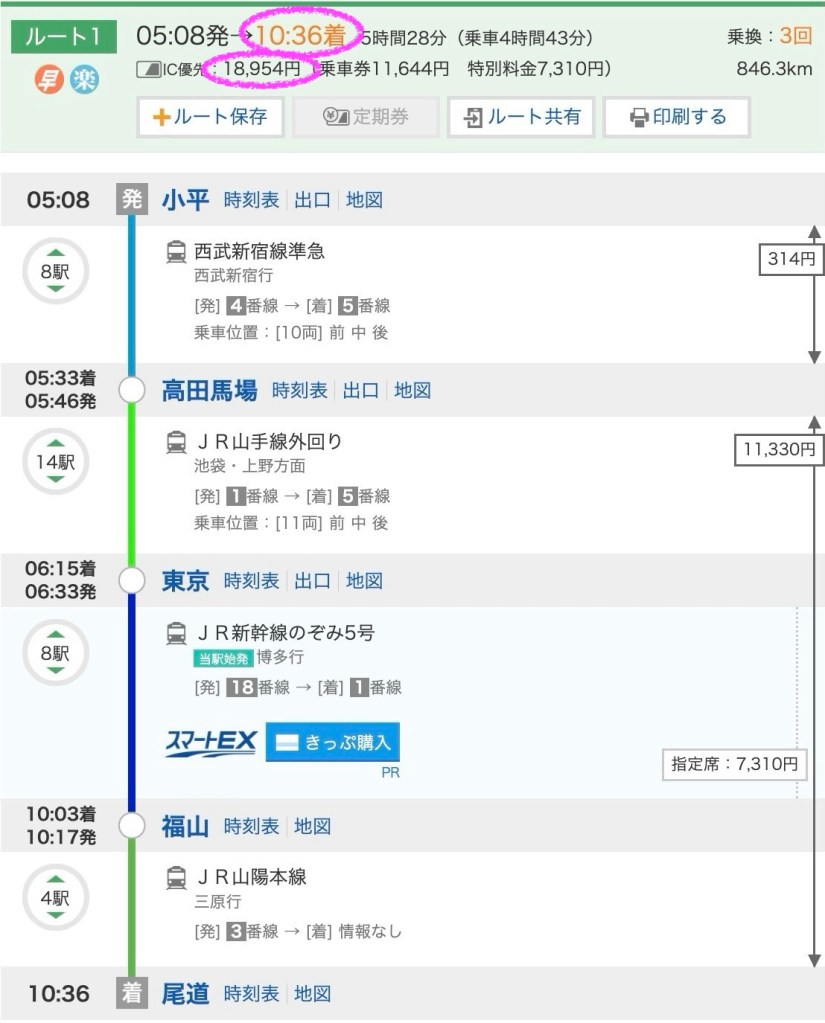Click the スマートEX logo
825x1023 pixels.
click(x=211, y=743)
